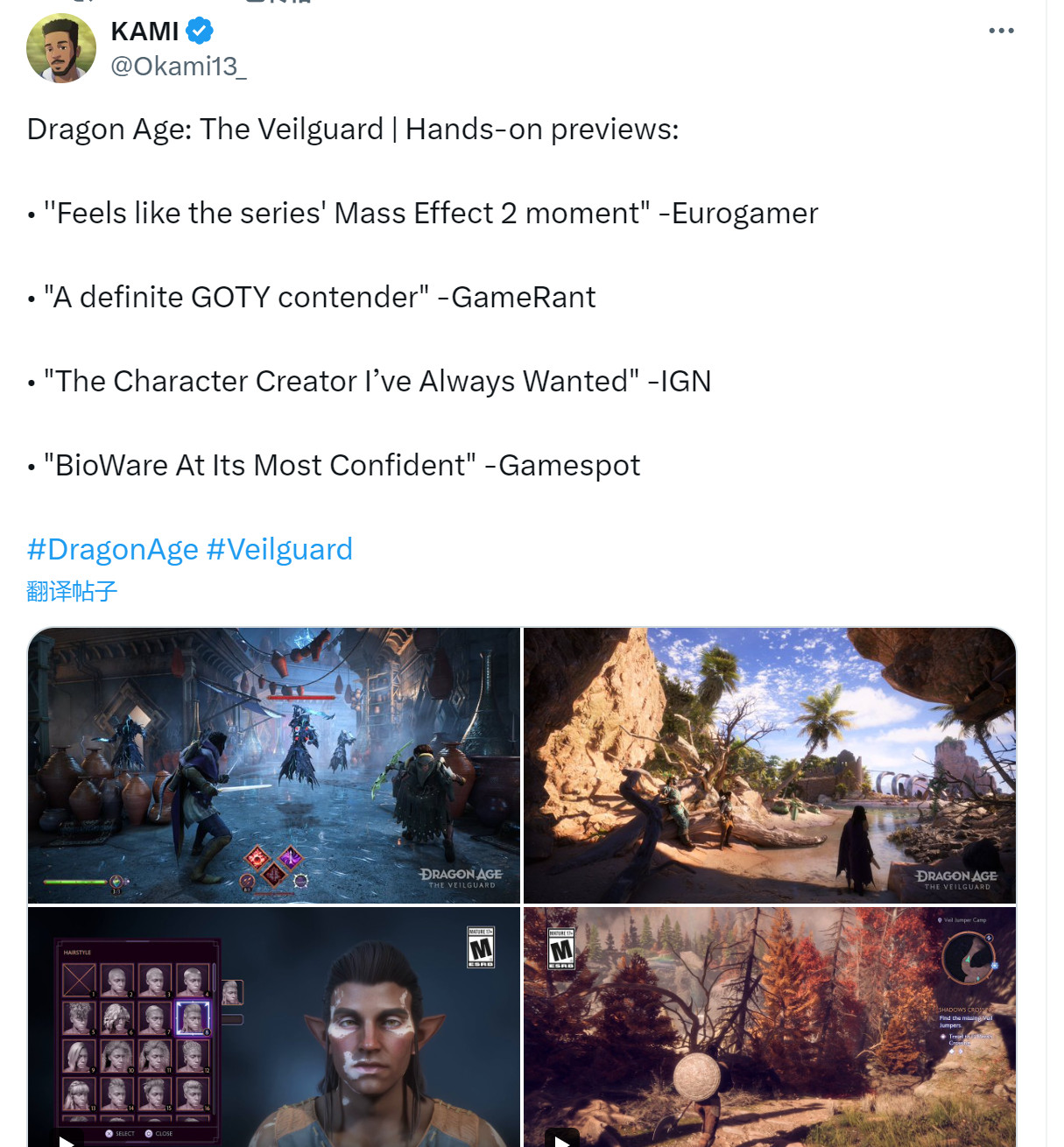Click the ESRB M rating on elf video

481,947
